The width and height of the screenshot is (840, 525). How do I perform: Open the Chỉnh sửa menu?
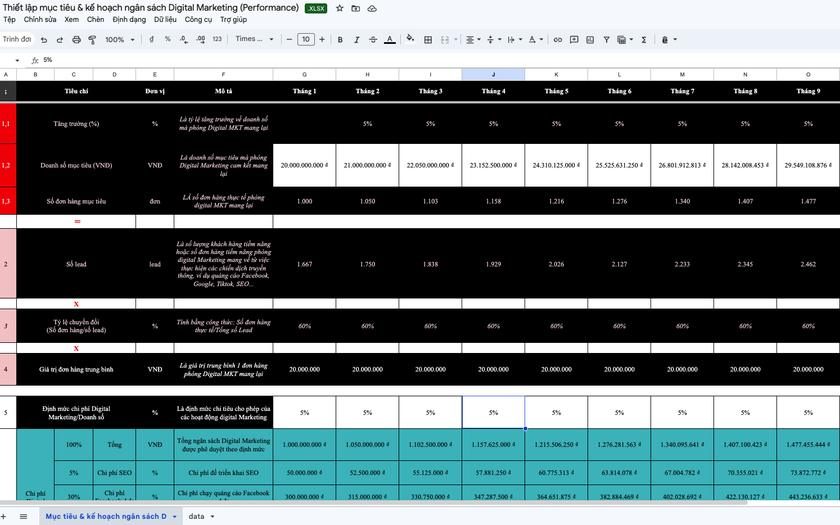pos(40,19)
